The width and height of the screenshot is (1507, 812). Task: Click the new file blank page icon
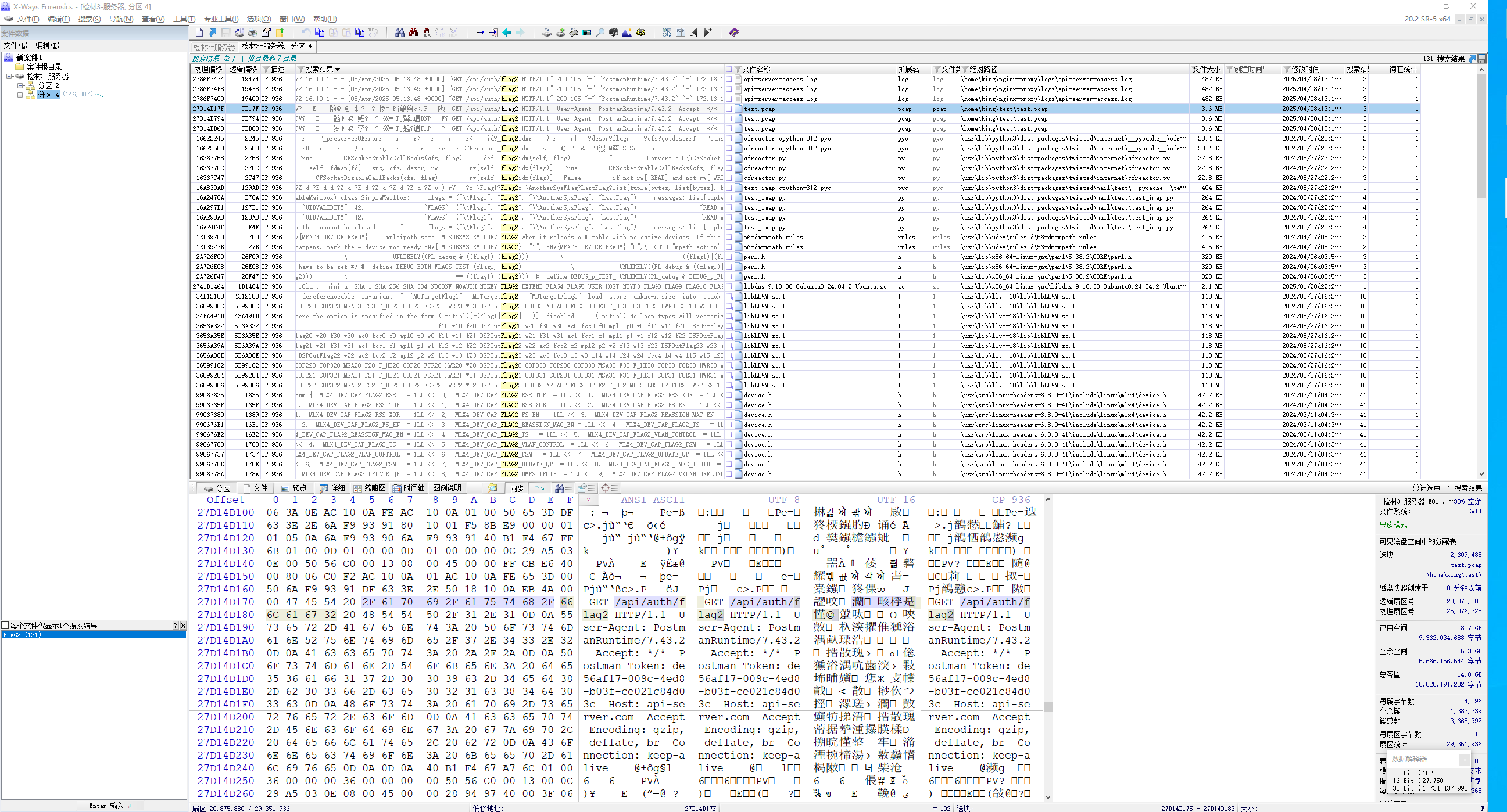tap(199, 33)
